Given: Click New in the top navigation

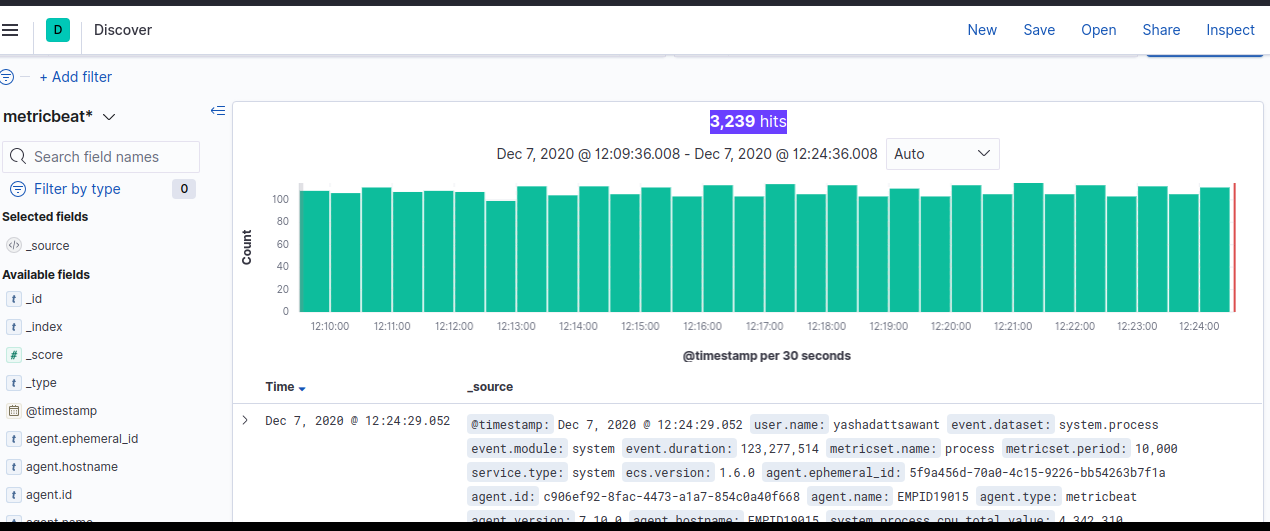Looking at the screenshot, I should click(981, 30).
